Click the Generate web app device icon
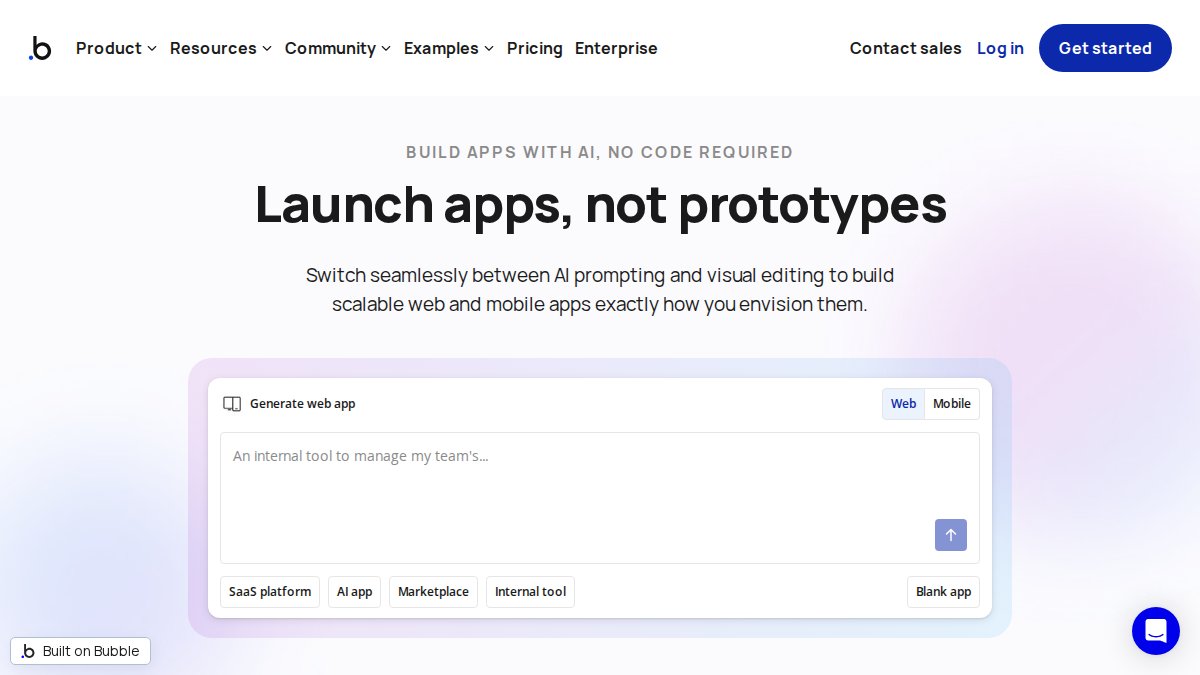 pyautogui.click(x=232, y=404)
